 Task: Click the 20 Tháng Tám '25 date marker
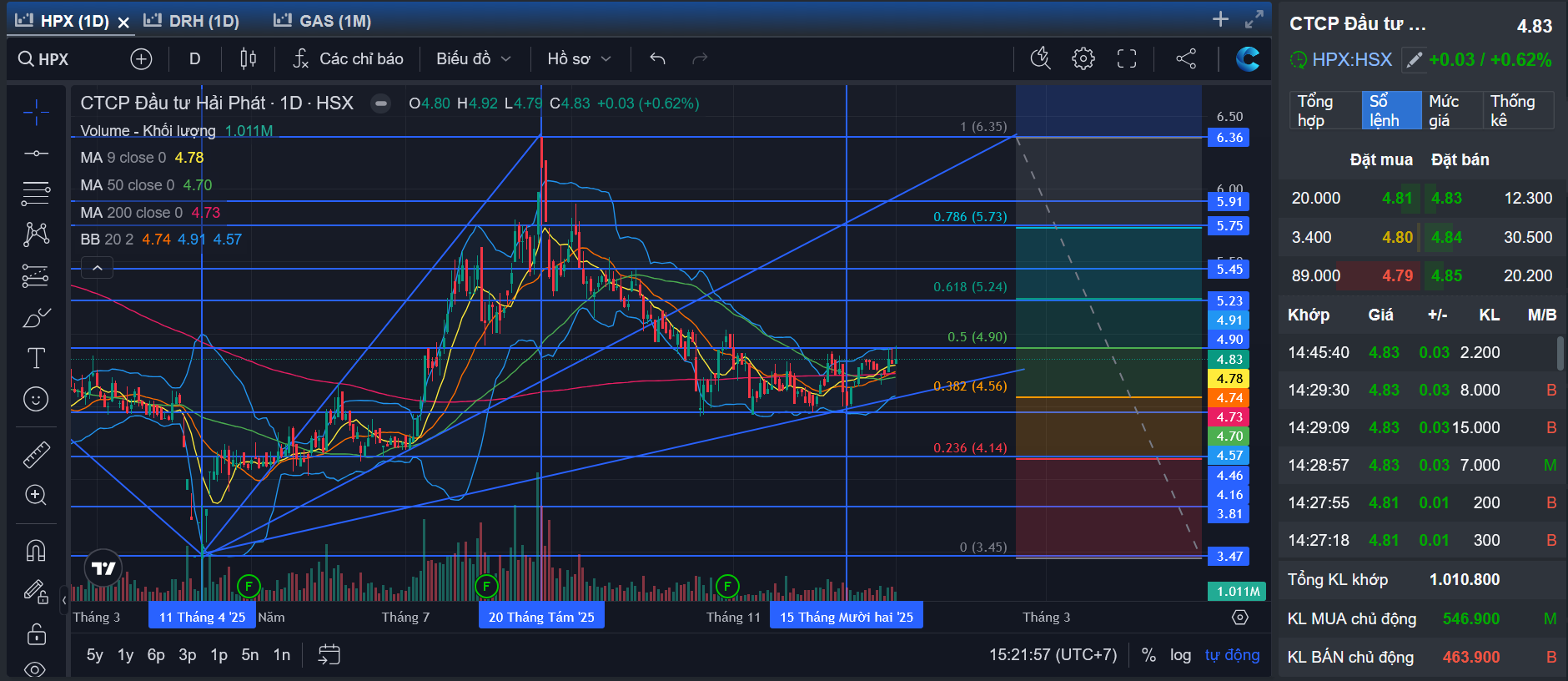point(542,617)
